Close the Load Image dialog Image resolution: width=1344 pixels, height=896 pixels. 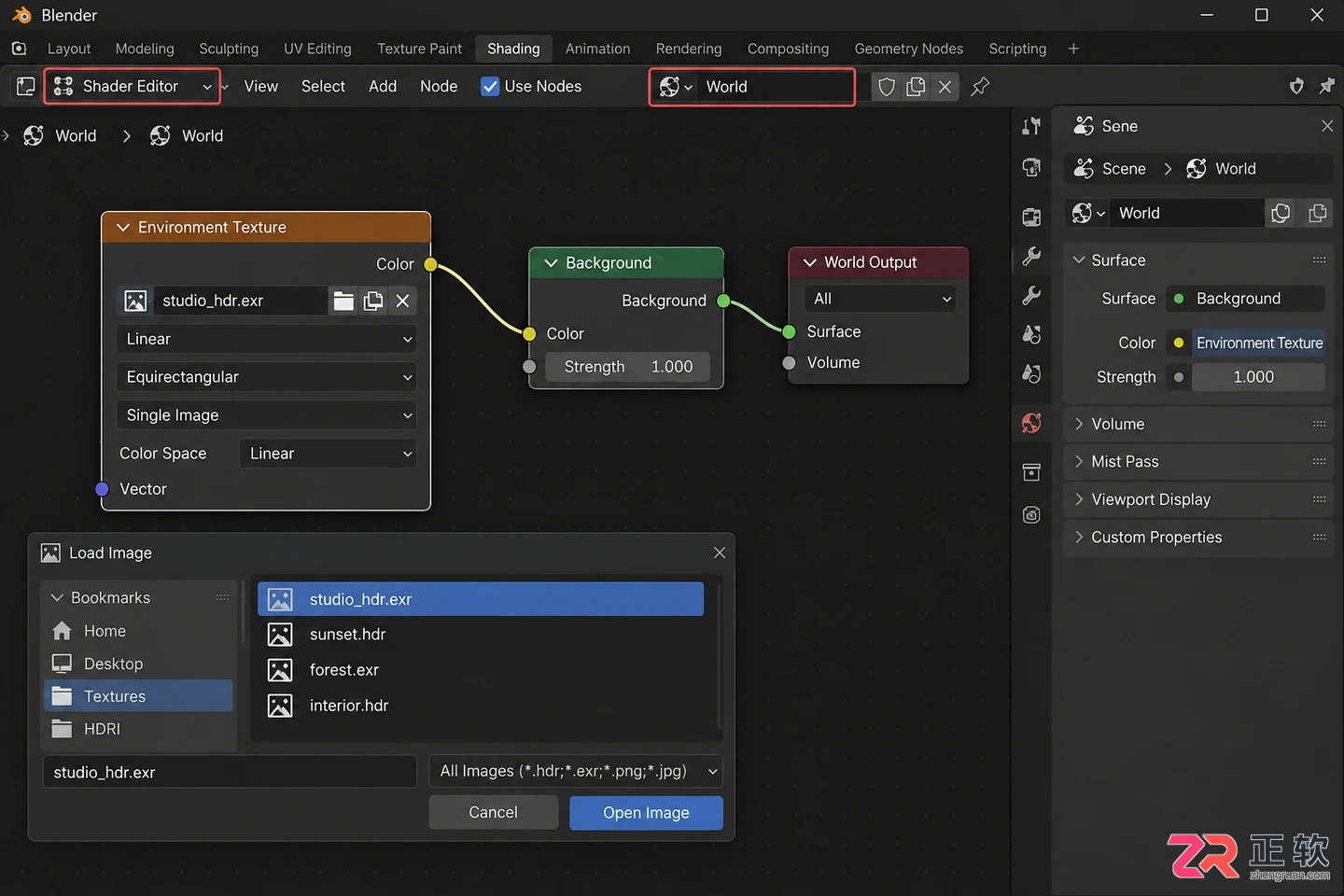(720, 553)
